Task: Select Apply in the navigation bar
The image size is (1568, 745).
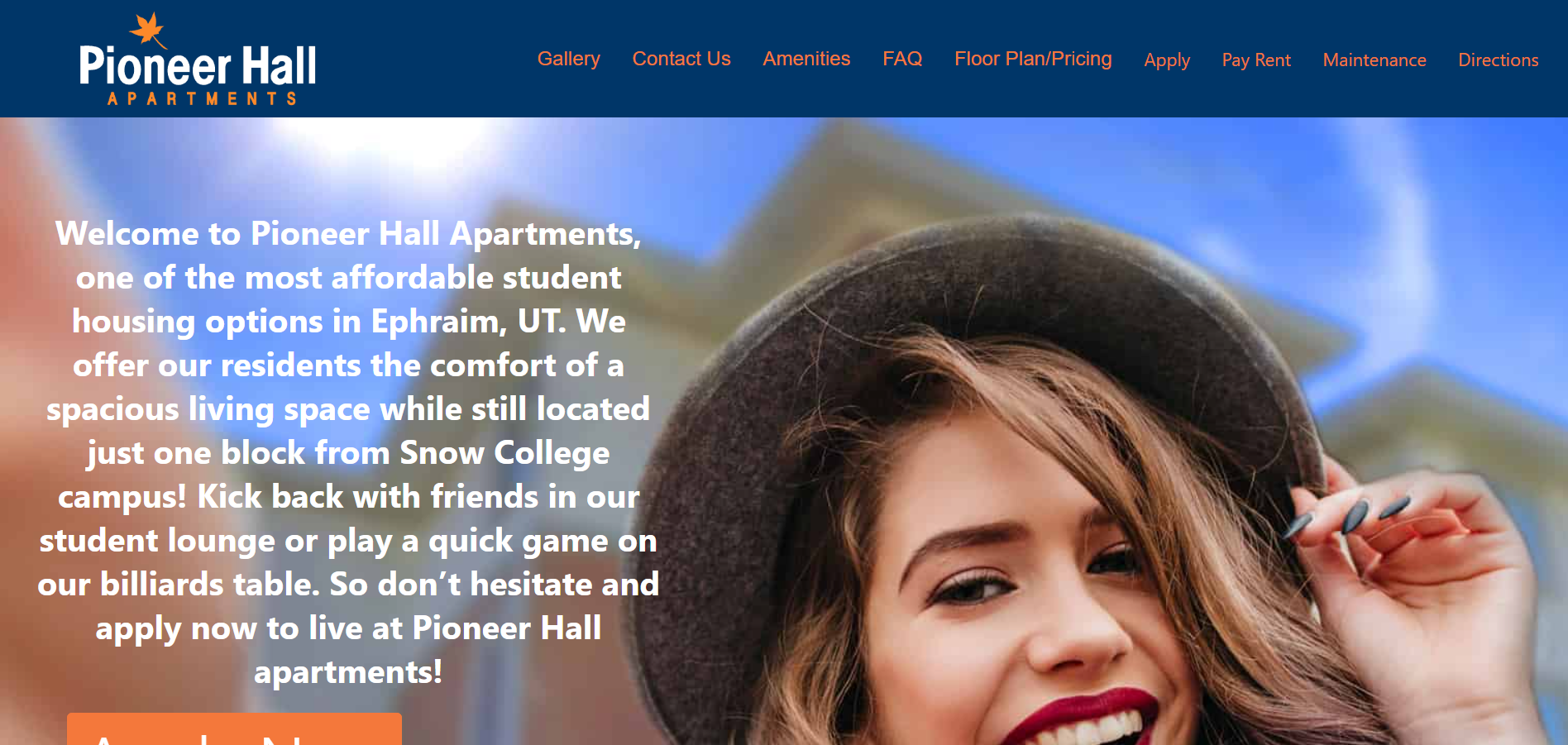Action: [1167, 60]
